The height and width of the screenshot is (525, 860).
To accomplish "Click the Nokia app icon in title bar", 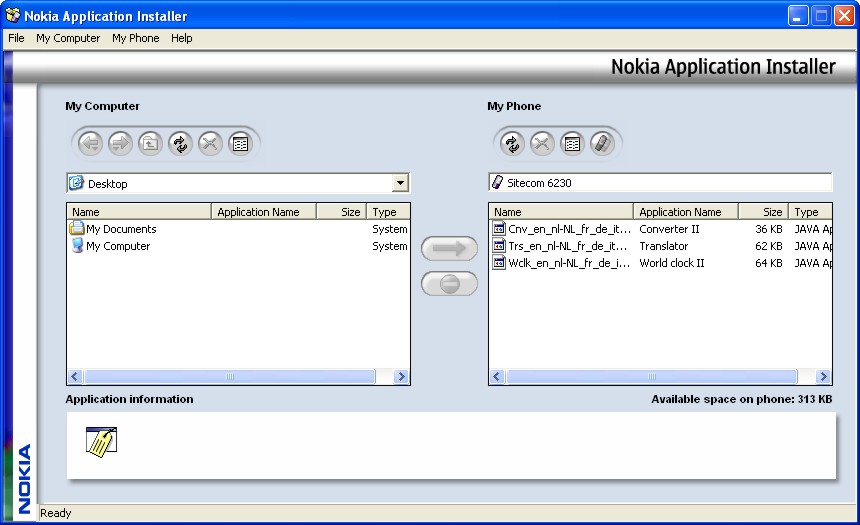I will tap(13, 15).
